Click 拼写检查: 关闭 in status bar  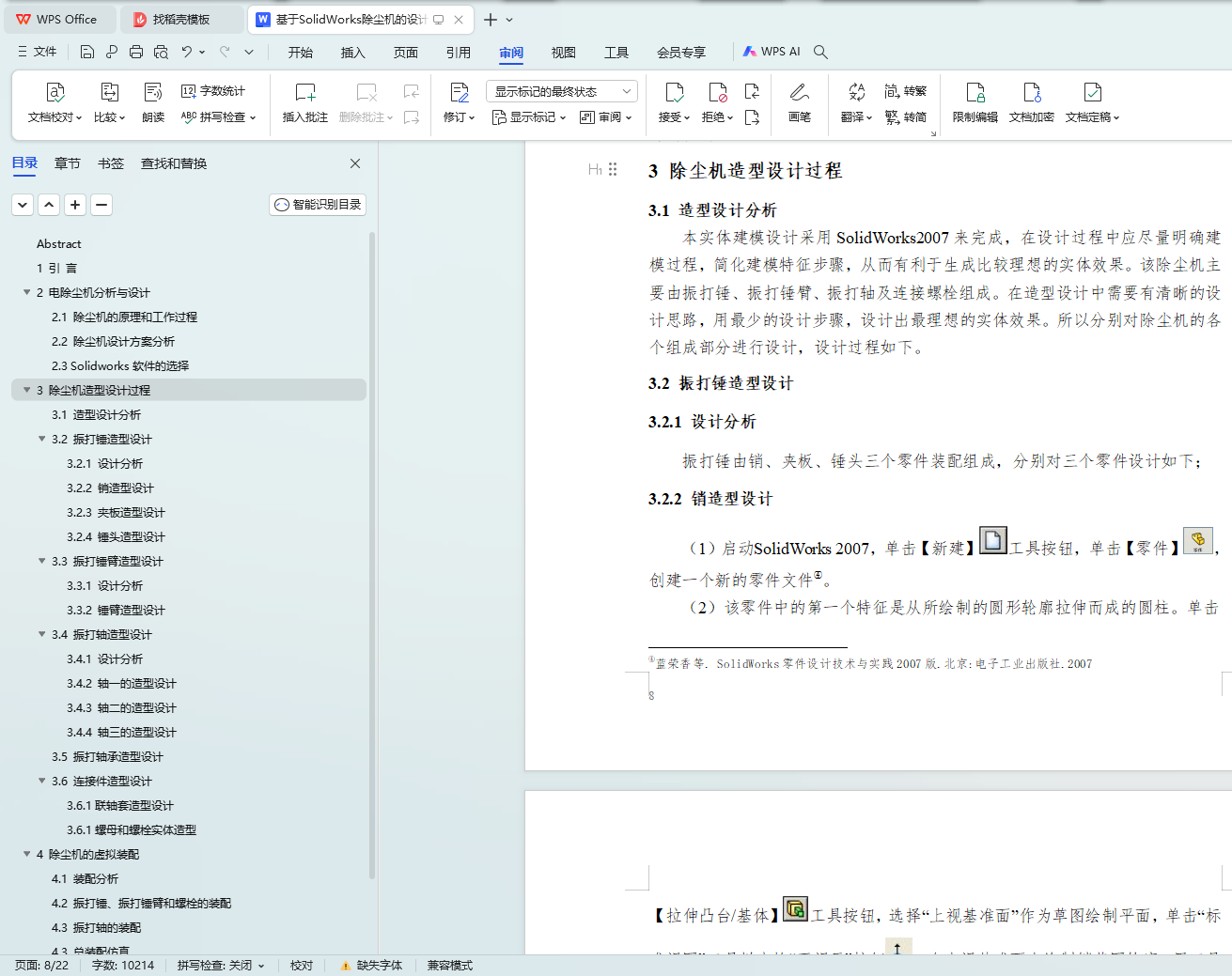click(221, 966)
